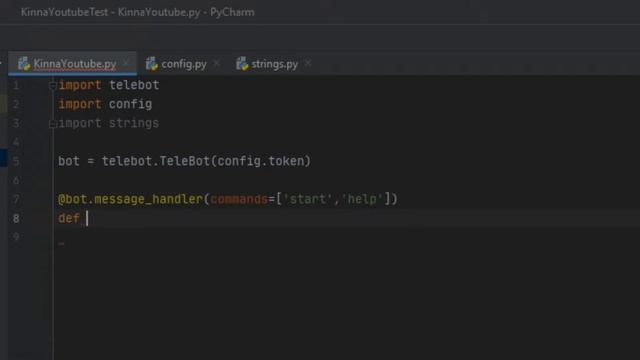Click '@bot.message_handler' decorator text
This screenshot has width=640, height=360.
click(x=131, y=200)
